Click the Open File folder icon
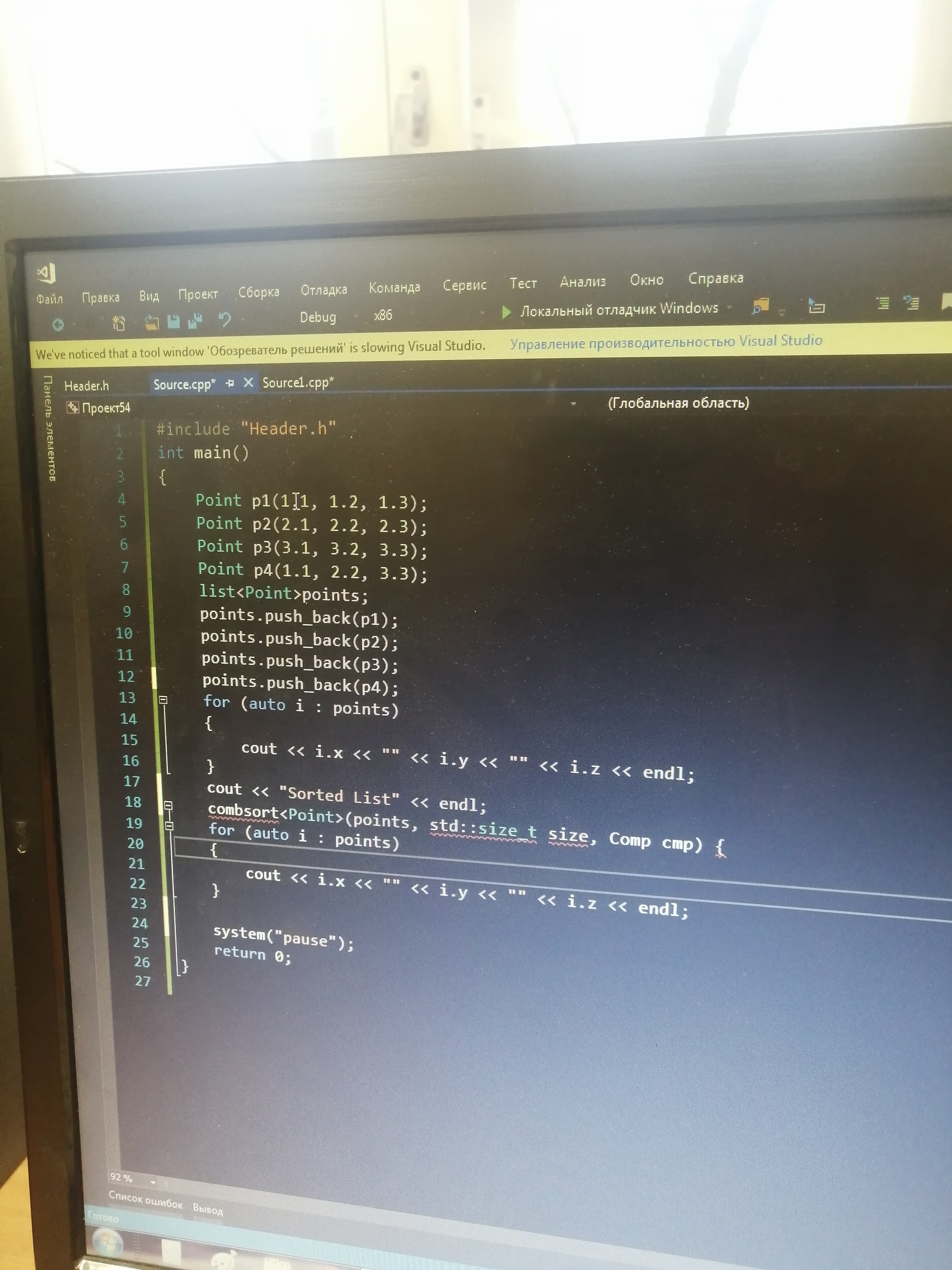The image size is (952, 1270). (152, 322)
